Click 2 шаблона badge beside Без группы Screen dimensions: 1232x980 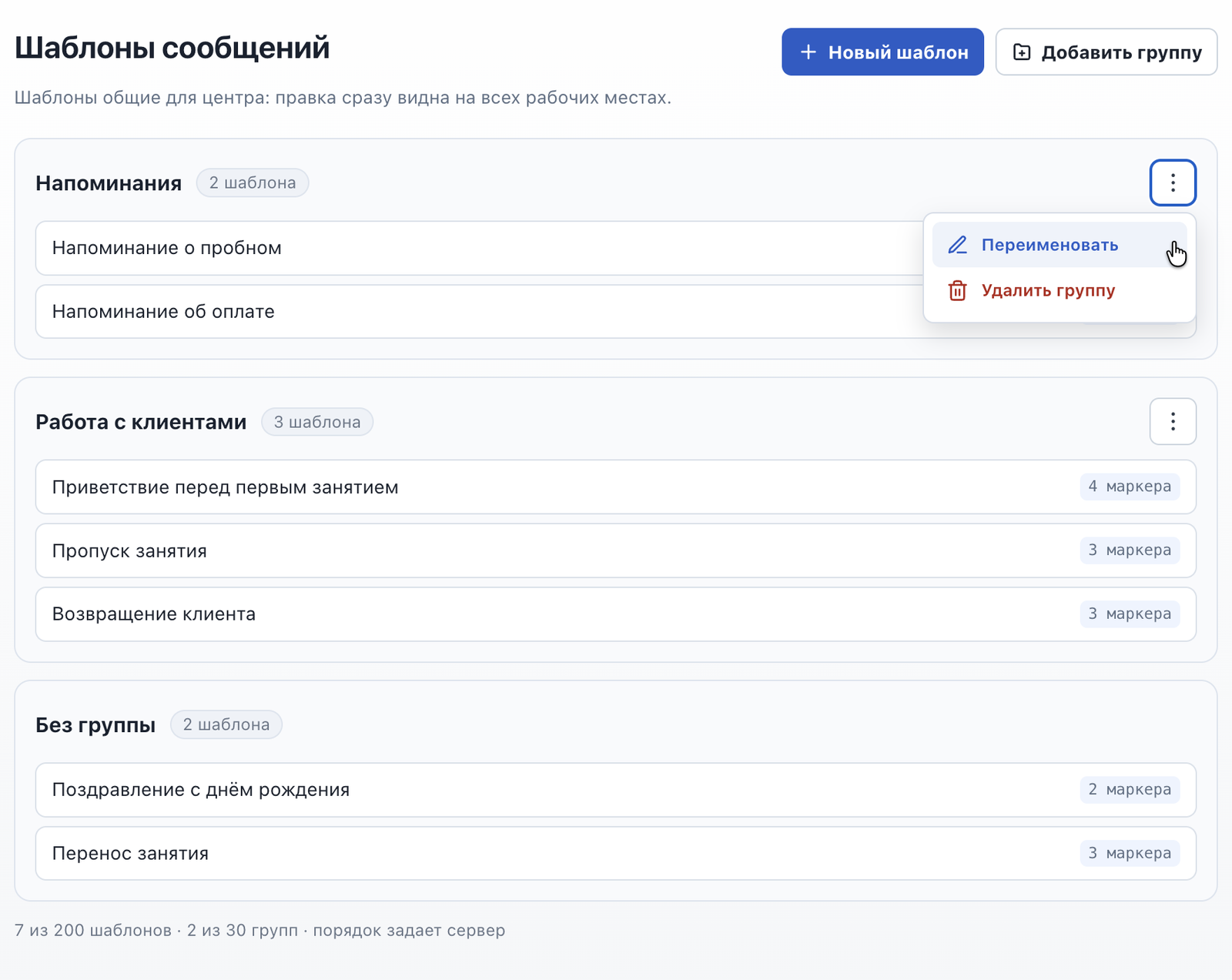pyautogui.click(x=226, y=724)
